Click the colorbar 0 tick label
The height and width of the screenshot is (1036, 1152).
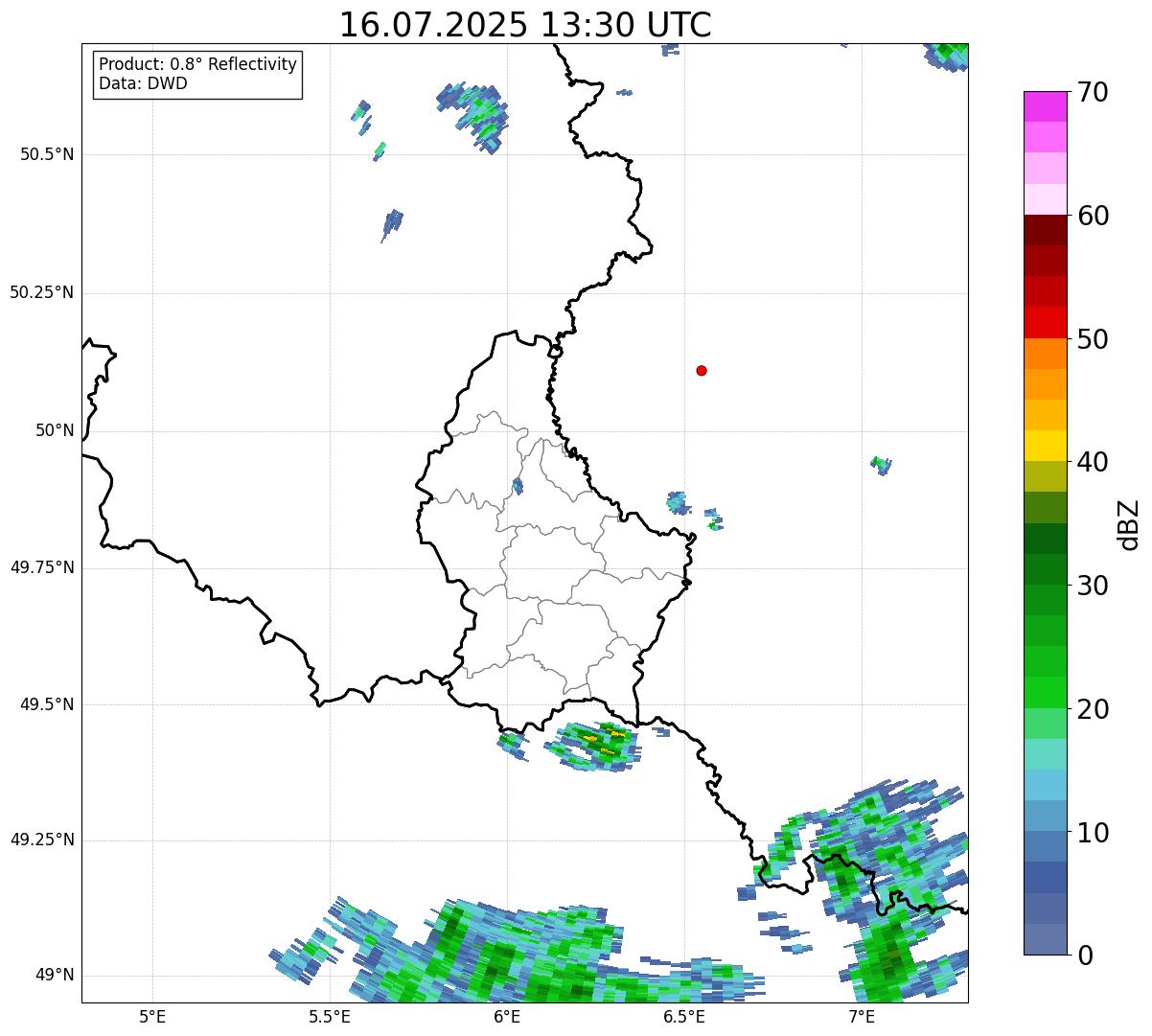(1084, 955)
